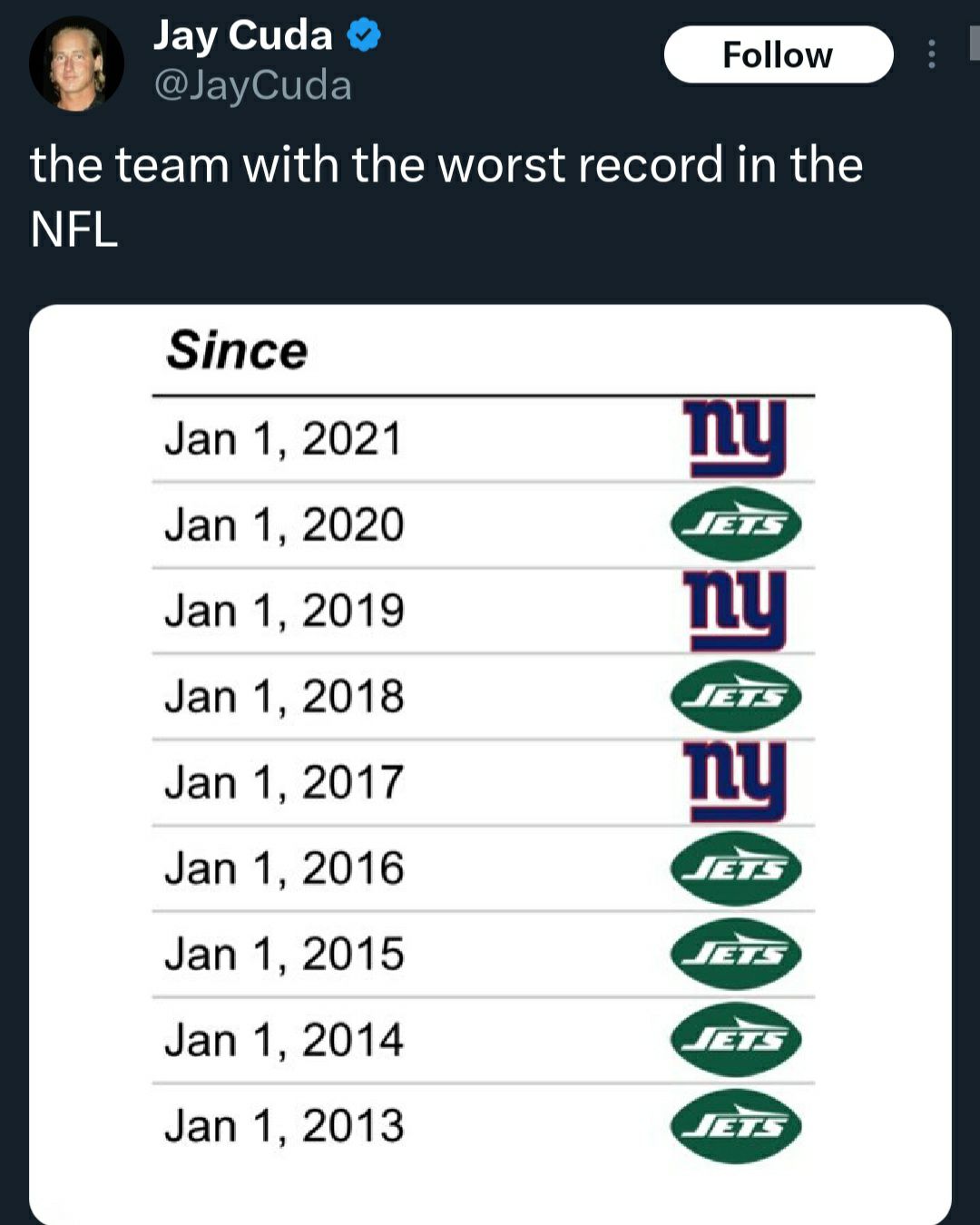This screenshot has width=980, height=1225.
Task: Click the Since column header
Action: click(x=237, y=350)
